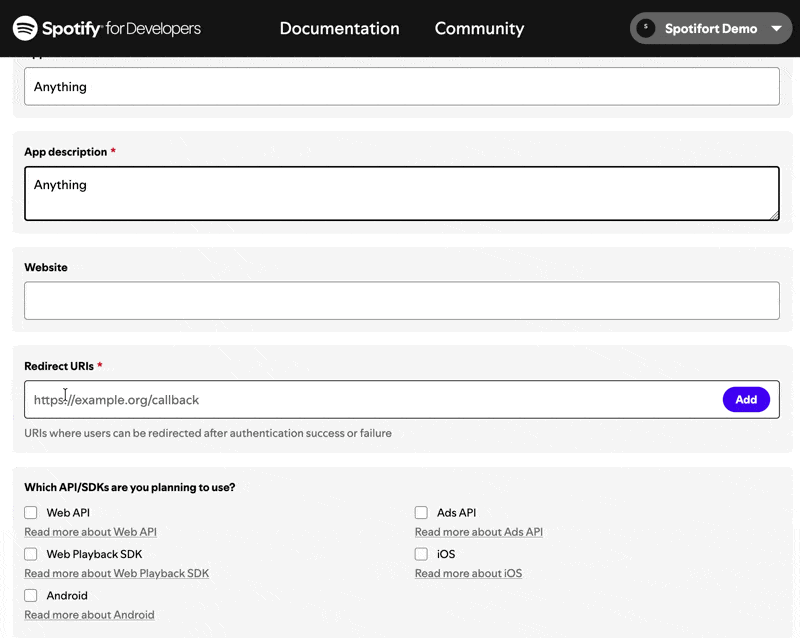Focus the Redirect URIs input field
The image size is (800, 638).
click(x=370, y=400)
